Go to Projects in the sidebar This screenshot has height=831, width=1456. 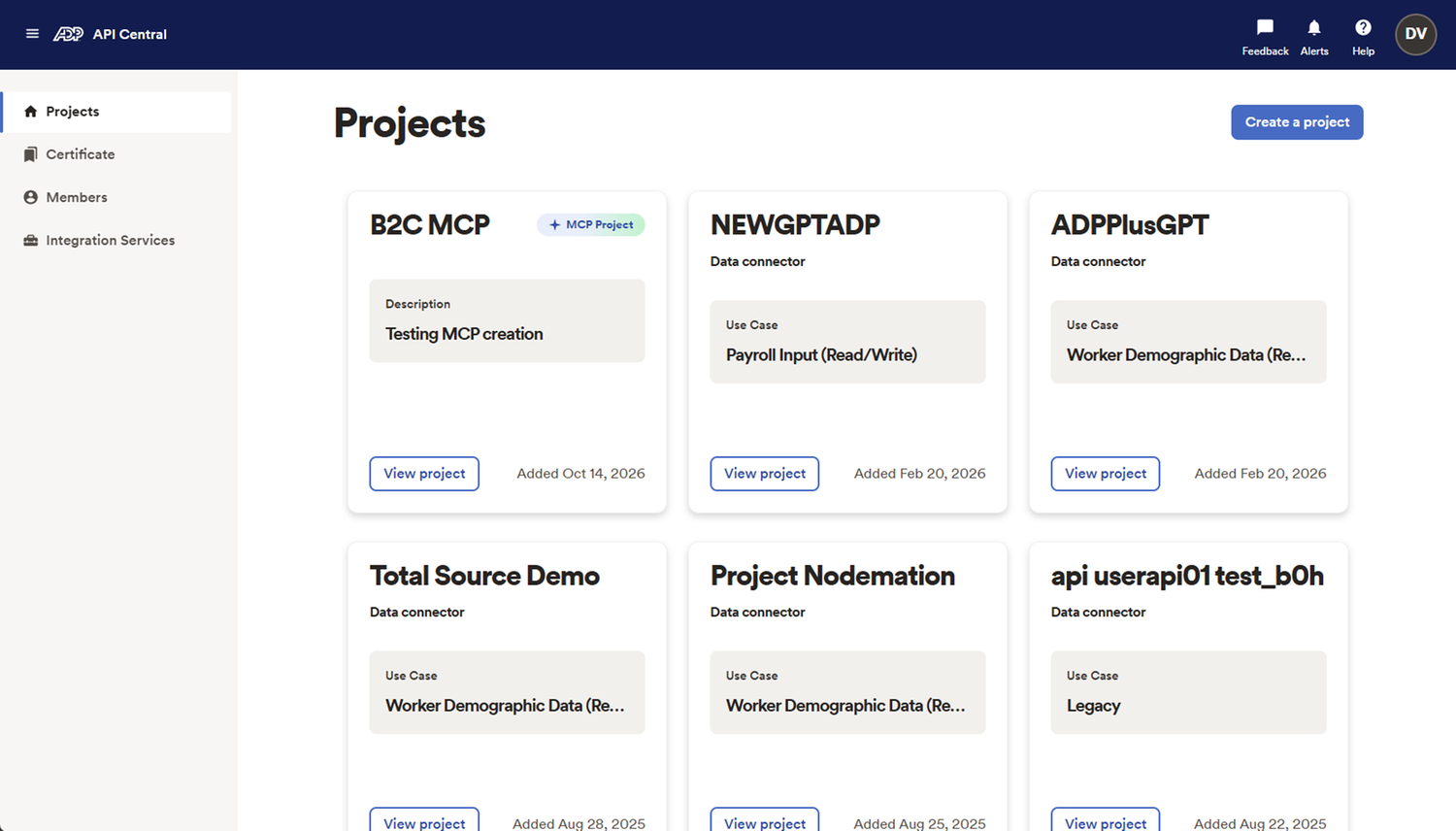(116, 112)
